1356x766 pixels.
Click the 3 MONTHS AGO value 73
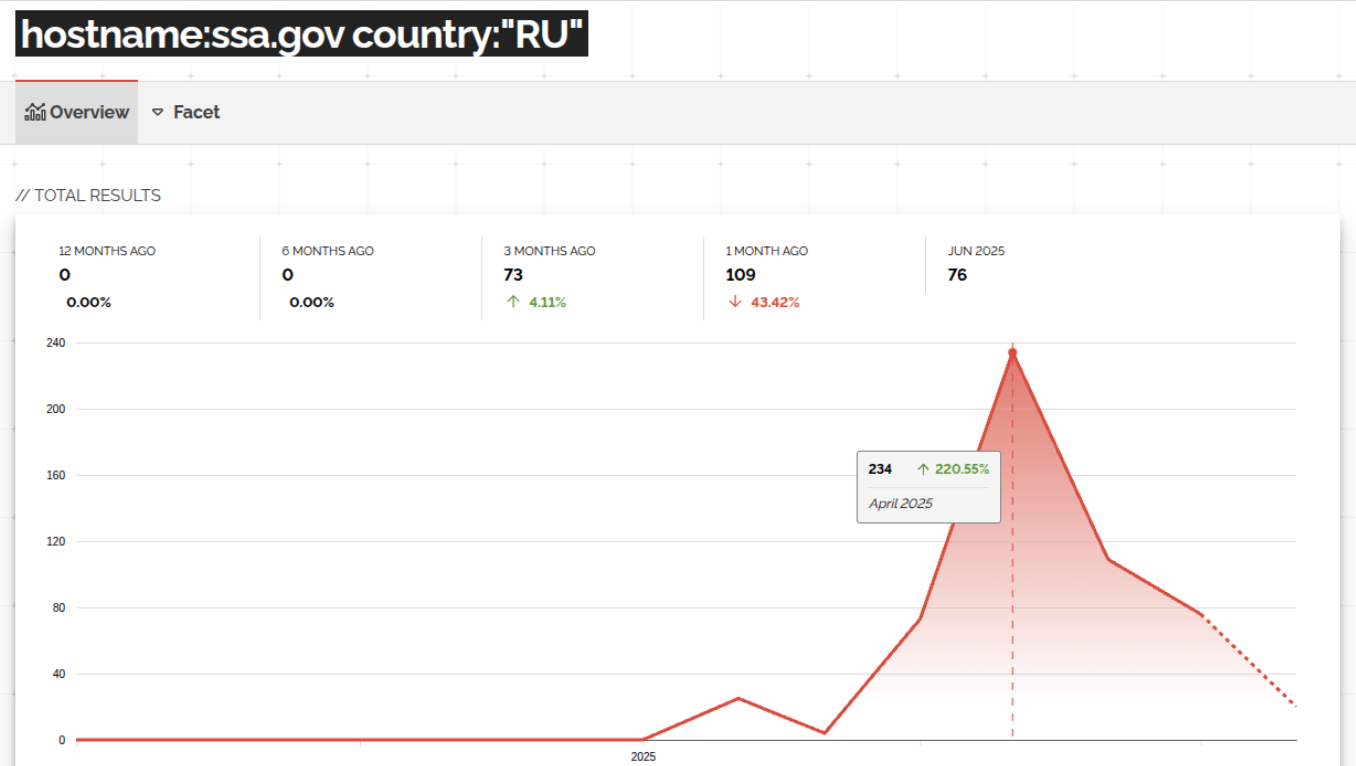pyautogui.click(x=513, y=275)
